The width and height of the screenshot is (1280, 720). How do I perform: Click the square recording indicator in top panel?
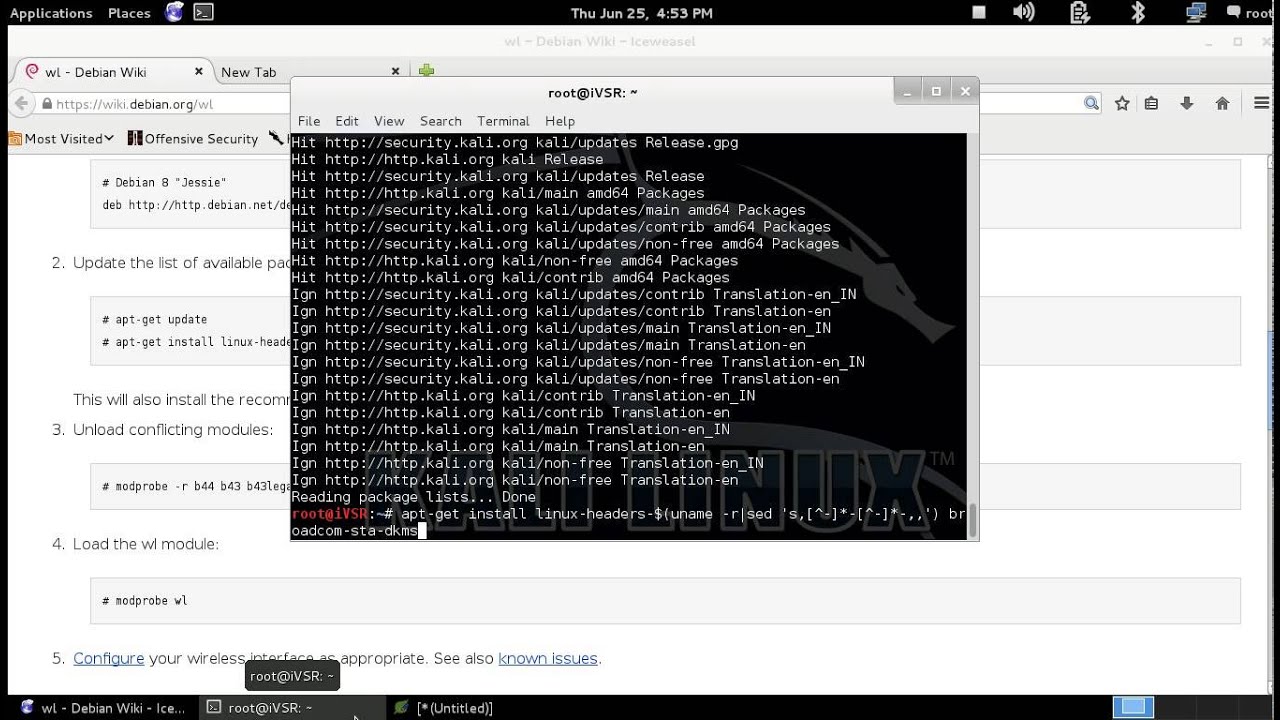click(979, 13)
